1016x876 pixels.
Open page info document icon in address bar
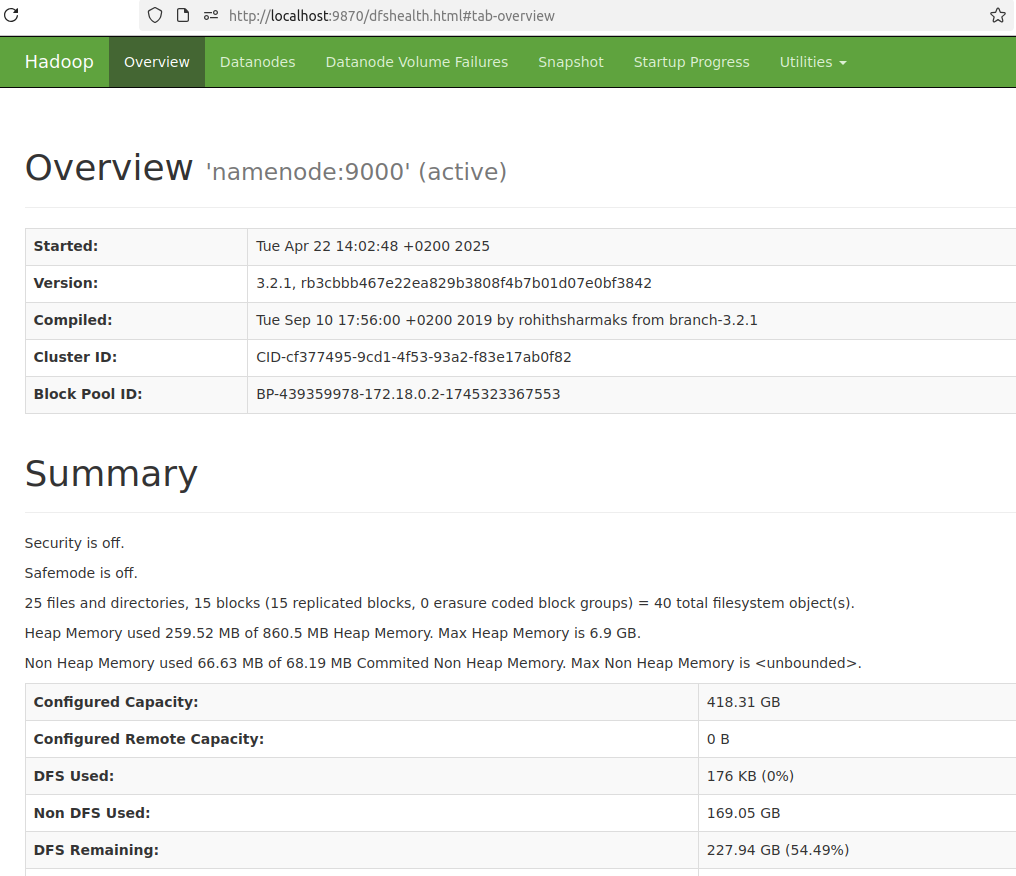click(183, 16)
